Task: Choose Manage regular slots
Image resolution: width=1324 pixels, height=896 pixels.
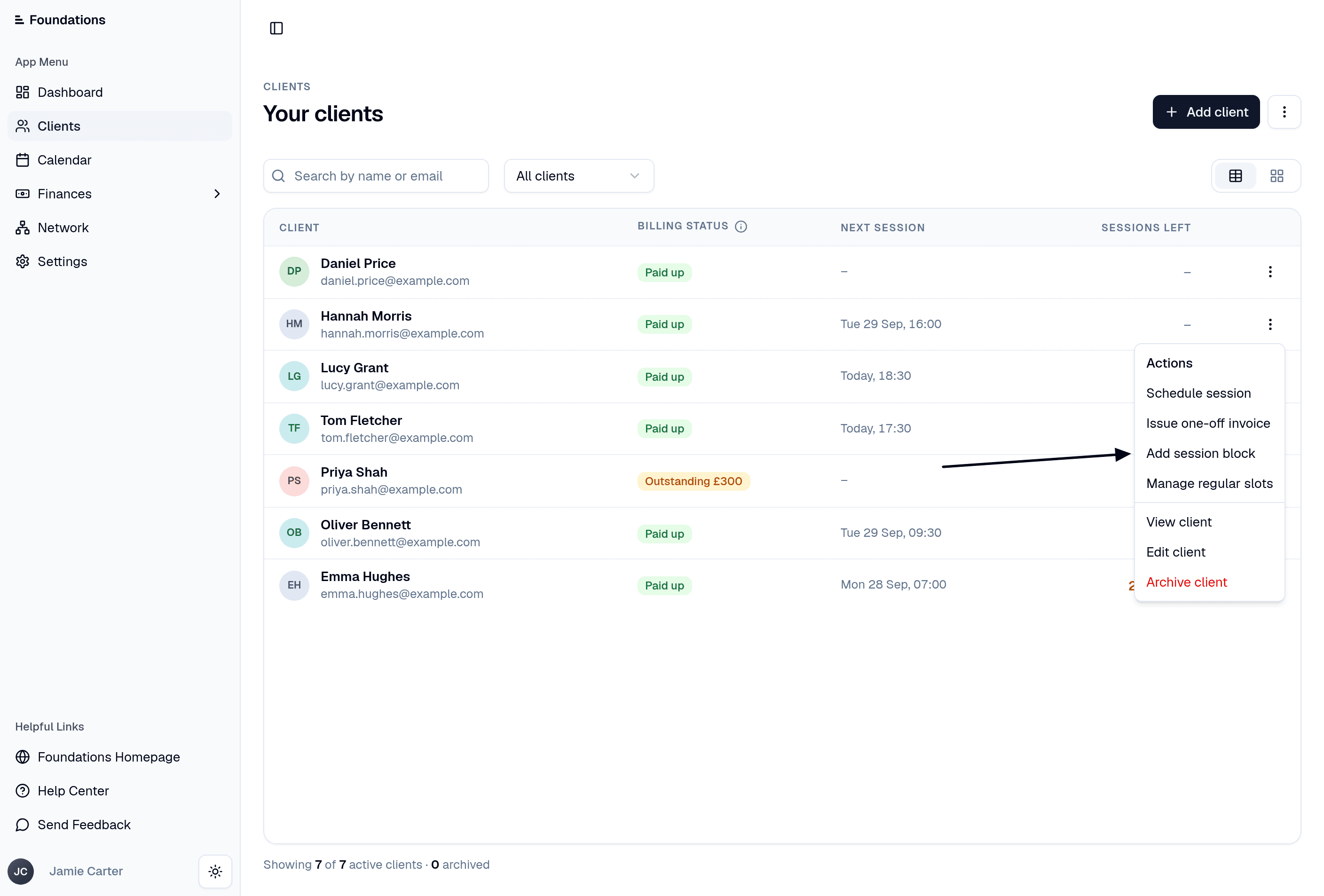Action: [1209, 484]
